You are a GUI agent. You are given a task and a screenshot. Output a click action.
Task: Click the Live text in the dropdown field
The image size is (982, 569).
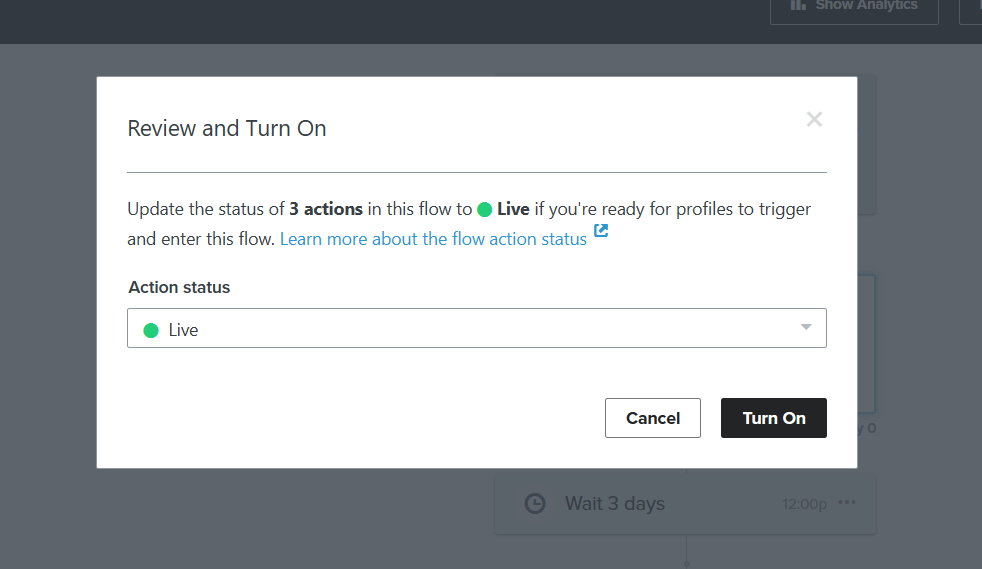click(183, 330)
